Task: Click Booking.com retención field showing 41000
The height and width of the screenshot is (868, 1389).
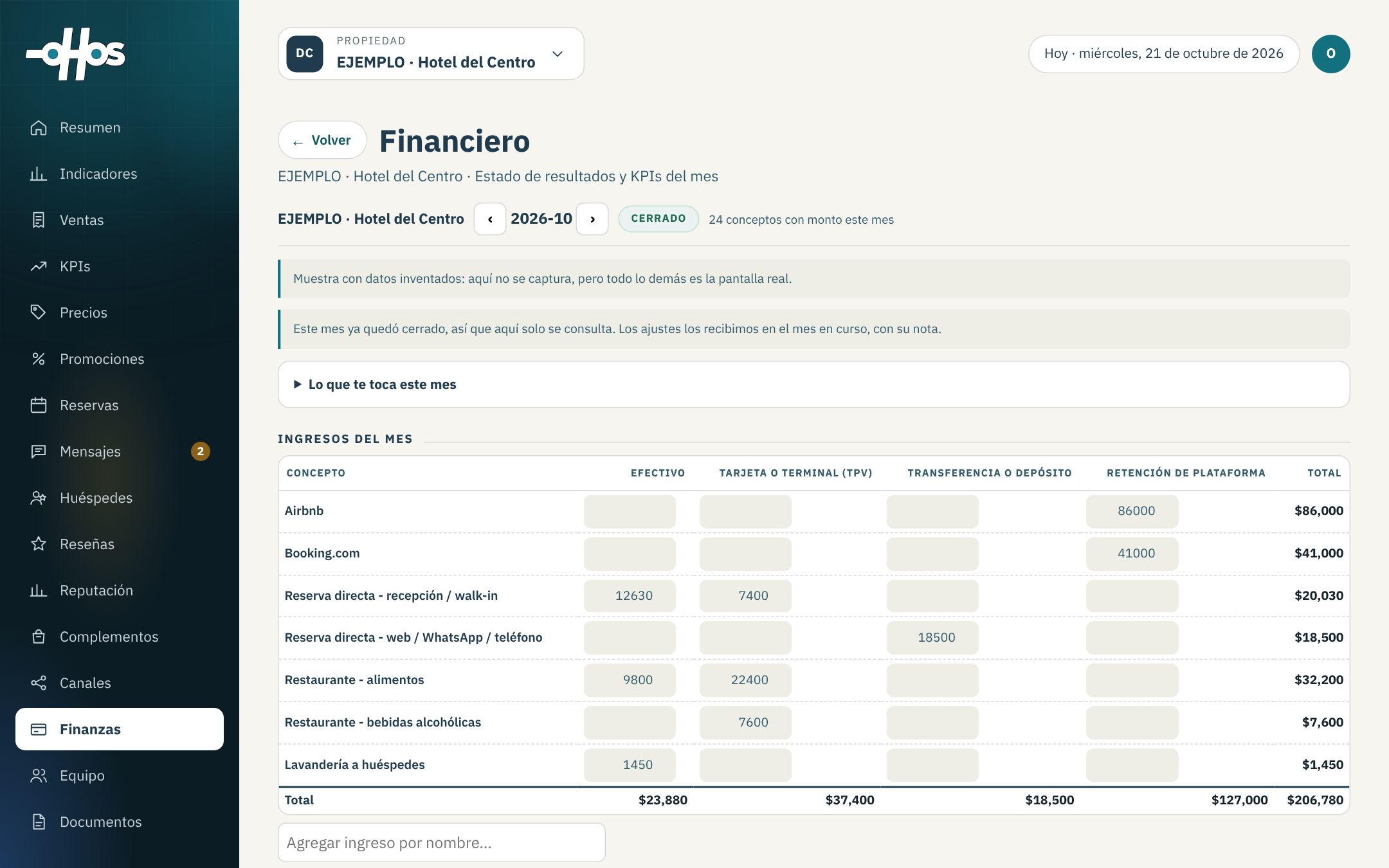Action: tap(1132, 554)
